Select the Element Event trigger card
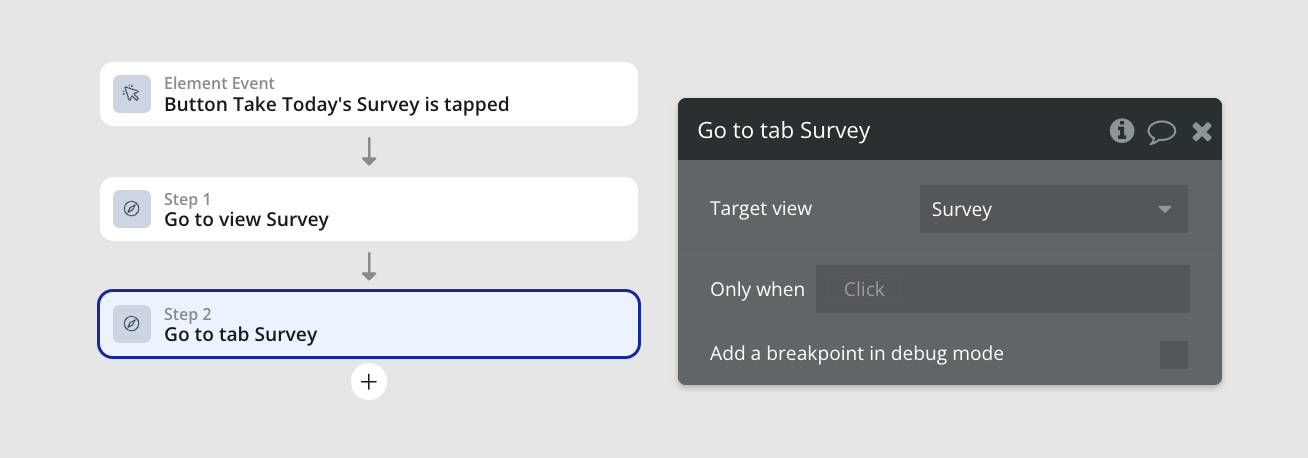Screen dimensions: 1308x458 369,94
